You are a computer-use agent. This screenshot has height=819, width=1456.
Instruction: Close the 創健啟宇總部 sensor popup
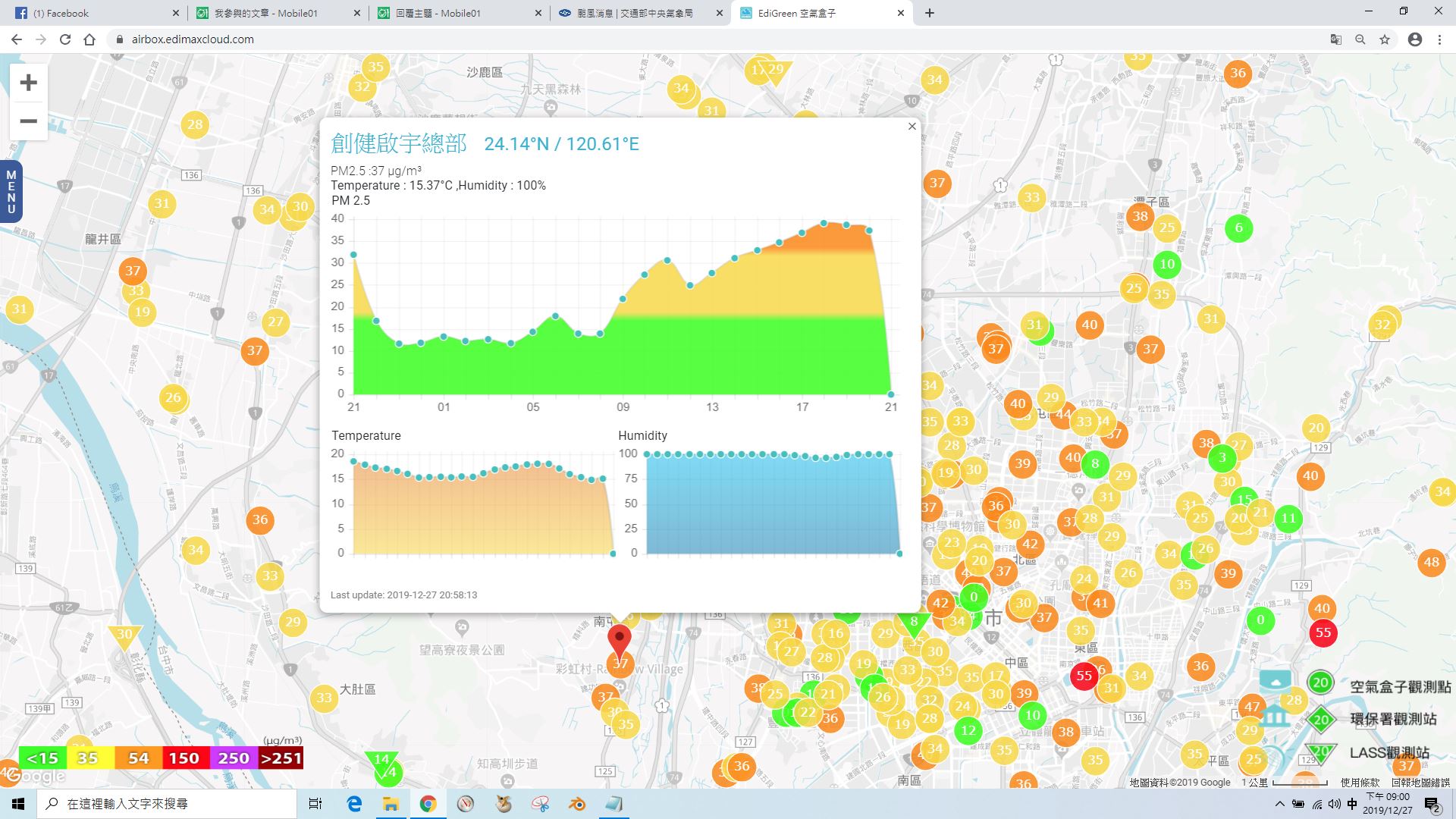pyautogui.click(x=912, y=127)
